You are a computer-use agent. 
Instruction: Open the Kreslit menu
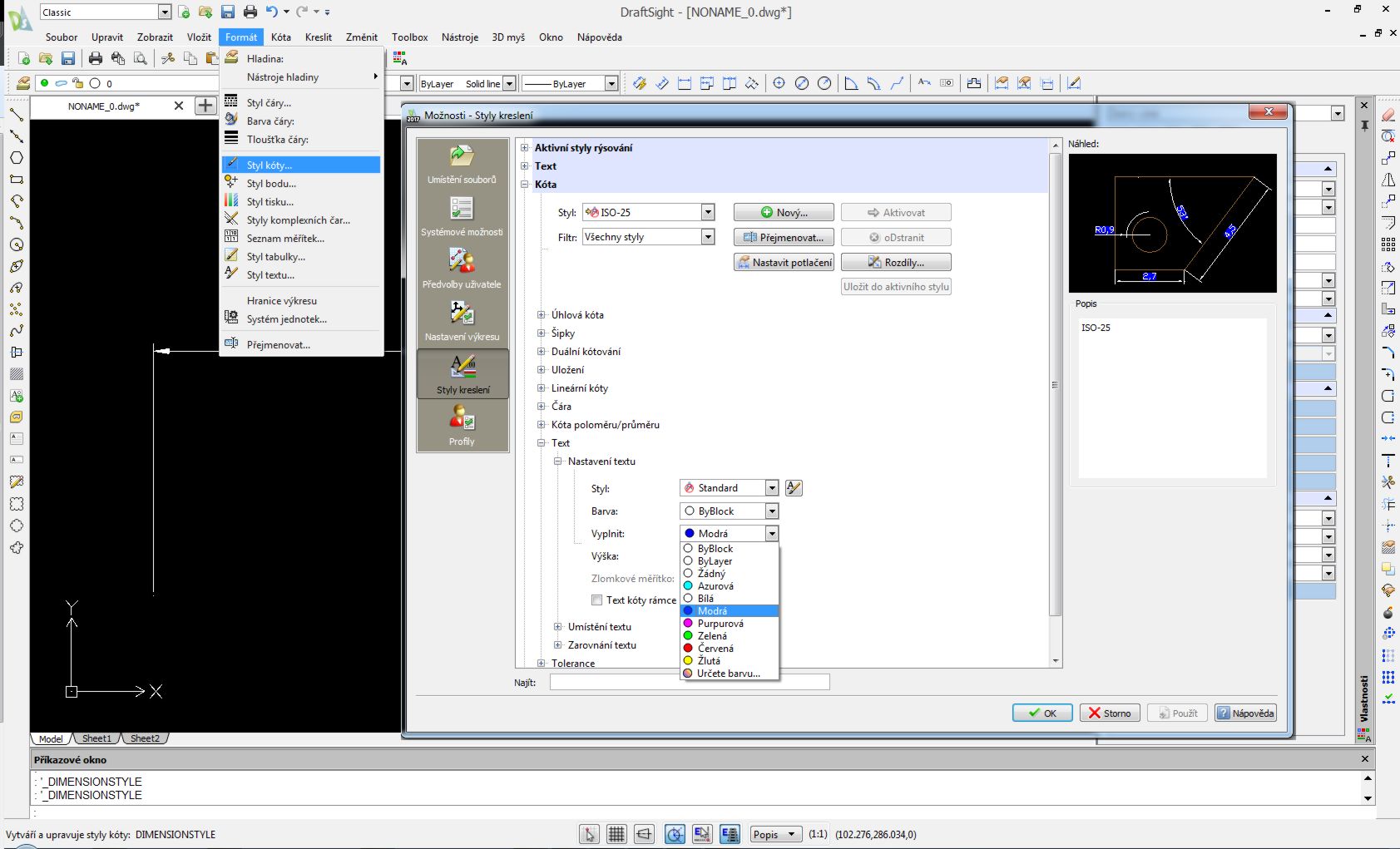318,37
